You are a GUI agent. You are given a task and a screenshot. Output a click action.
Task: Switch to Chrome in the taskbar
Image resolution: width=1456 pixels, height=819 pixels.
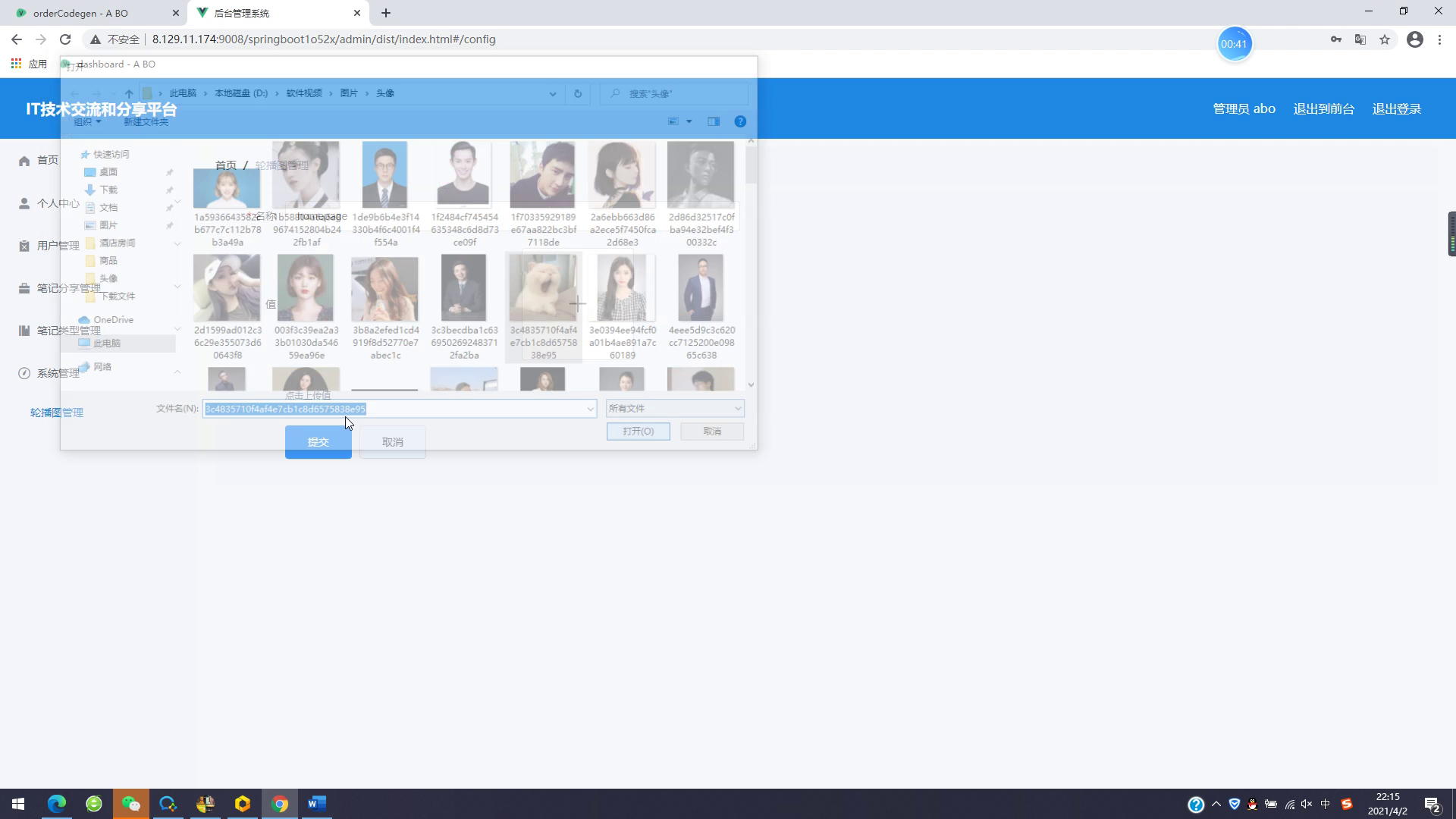click(x=280, y=804)
